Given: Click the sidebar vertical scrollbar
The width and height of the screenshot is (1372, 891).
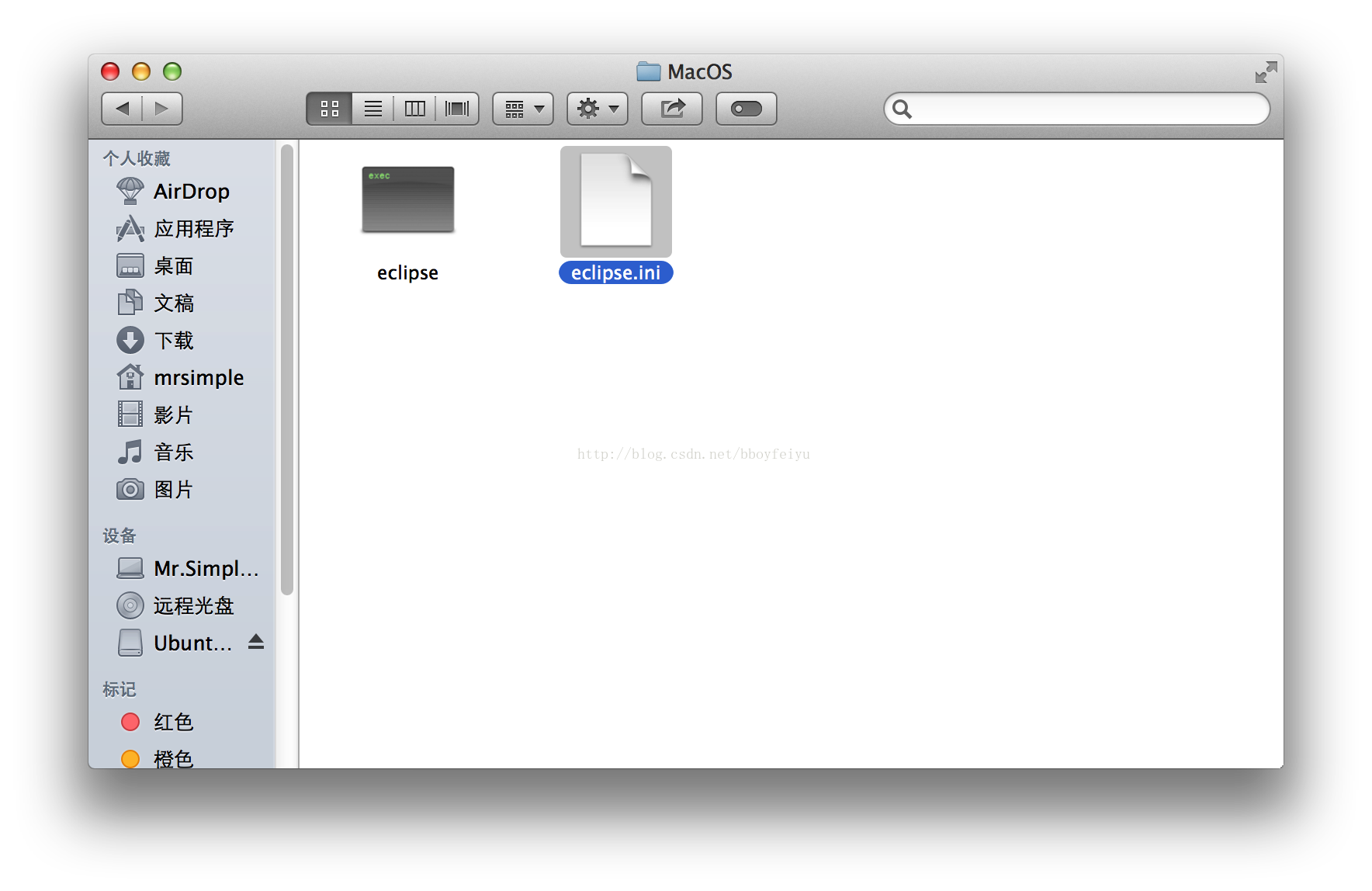Looking at the screenshot, I should click(287, 369).
